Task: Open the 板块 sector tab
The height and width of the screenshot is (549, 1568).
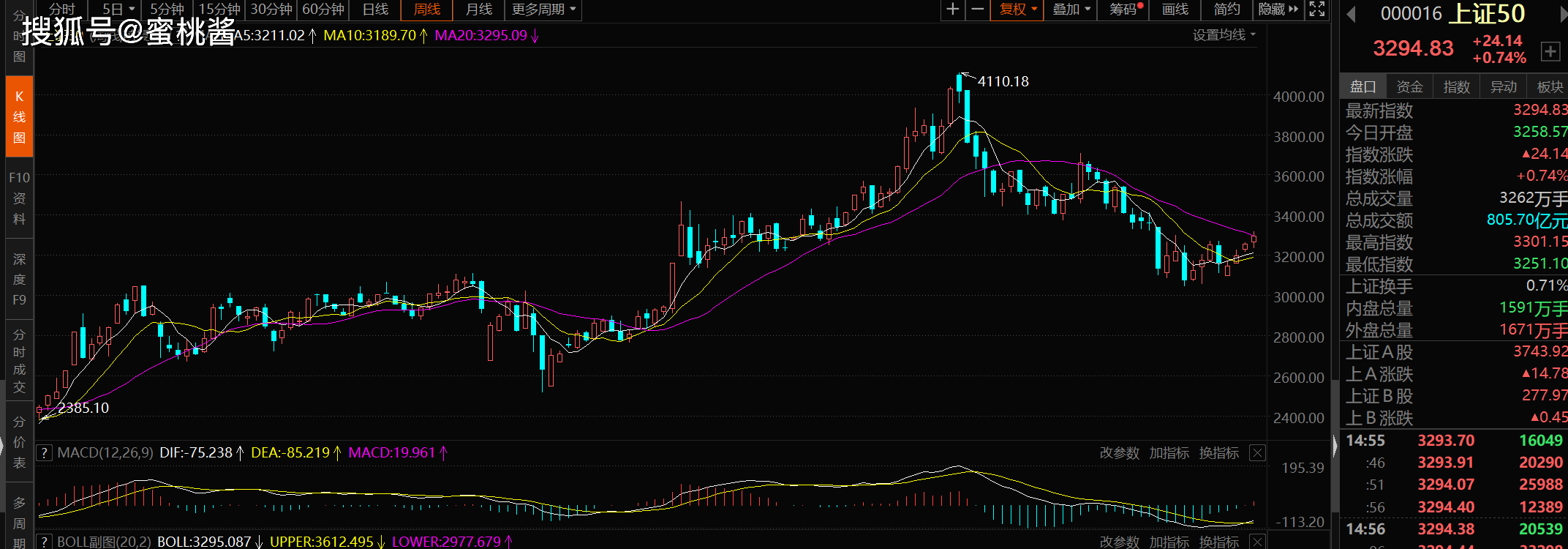Action: [x=1549, y=87]
